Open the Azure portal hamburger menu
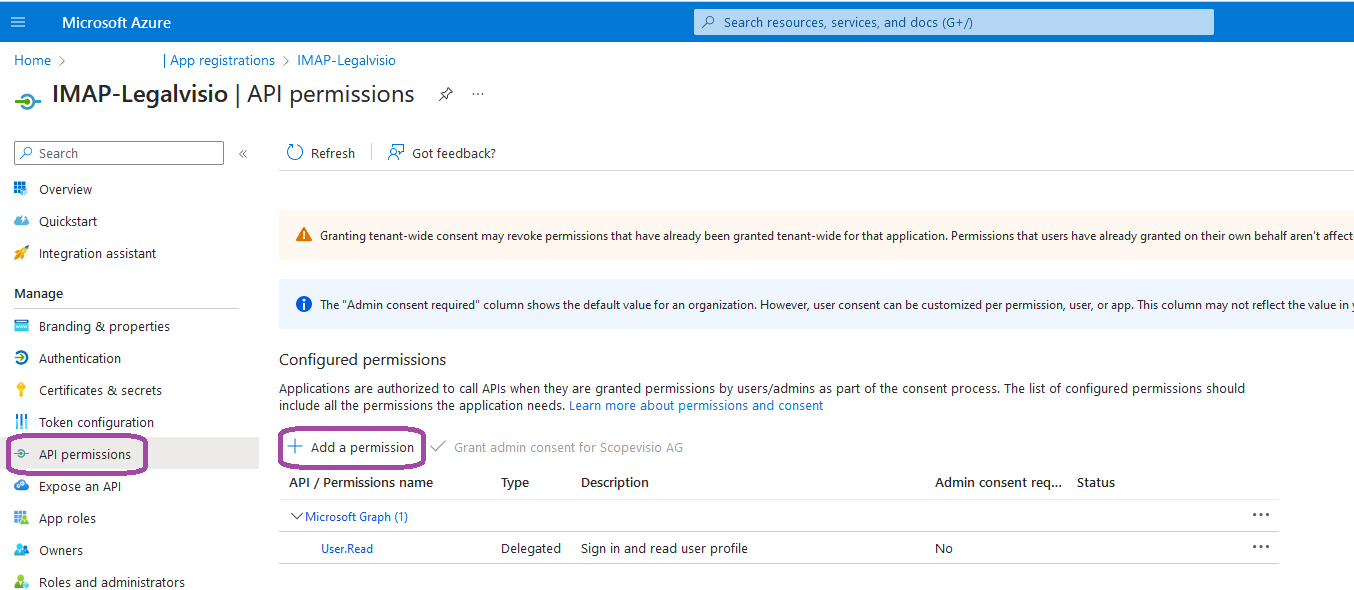 [x=18, y=22]
